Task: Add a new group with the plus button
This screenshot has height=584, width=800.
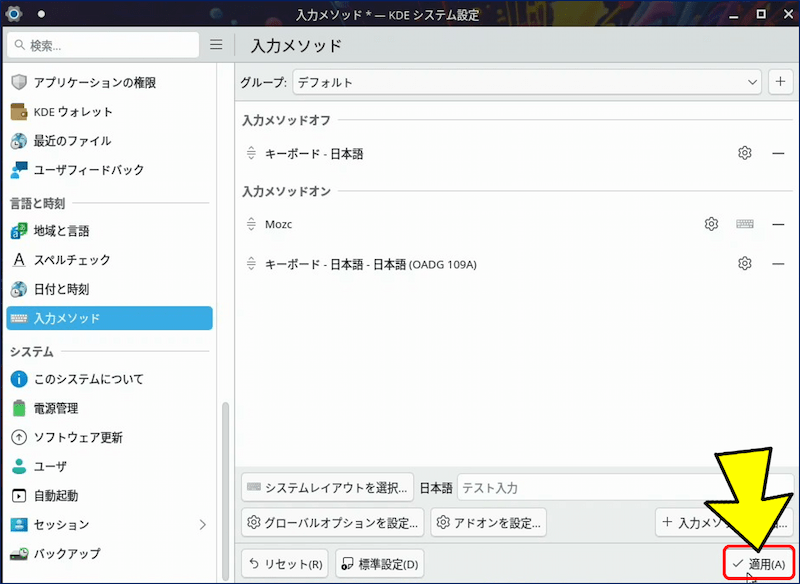Action: tap(780, 82)
